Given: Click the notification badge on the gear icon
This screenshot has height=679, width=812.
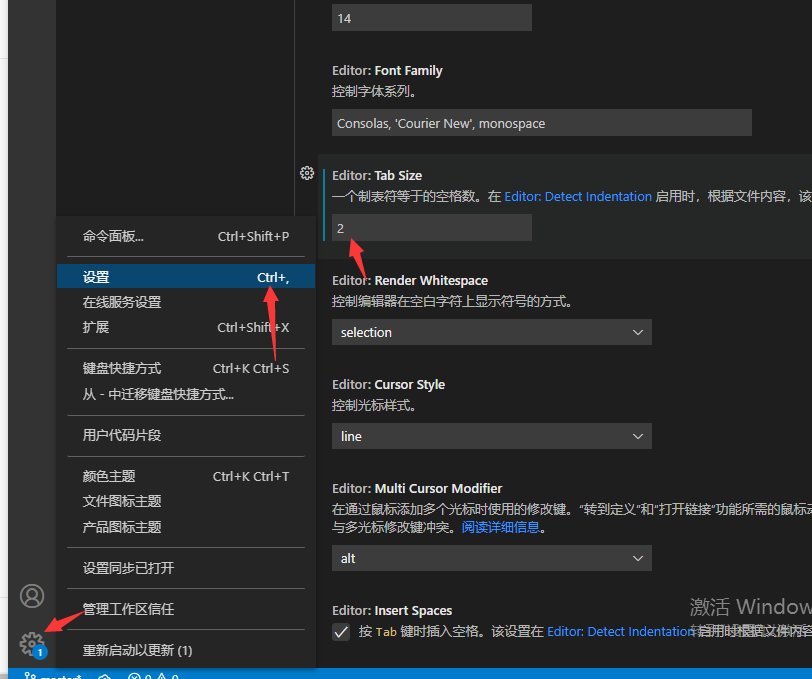Looking at the screenshot, I should 38,652.
